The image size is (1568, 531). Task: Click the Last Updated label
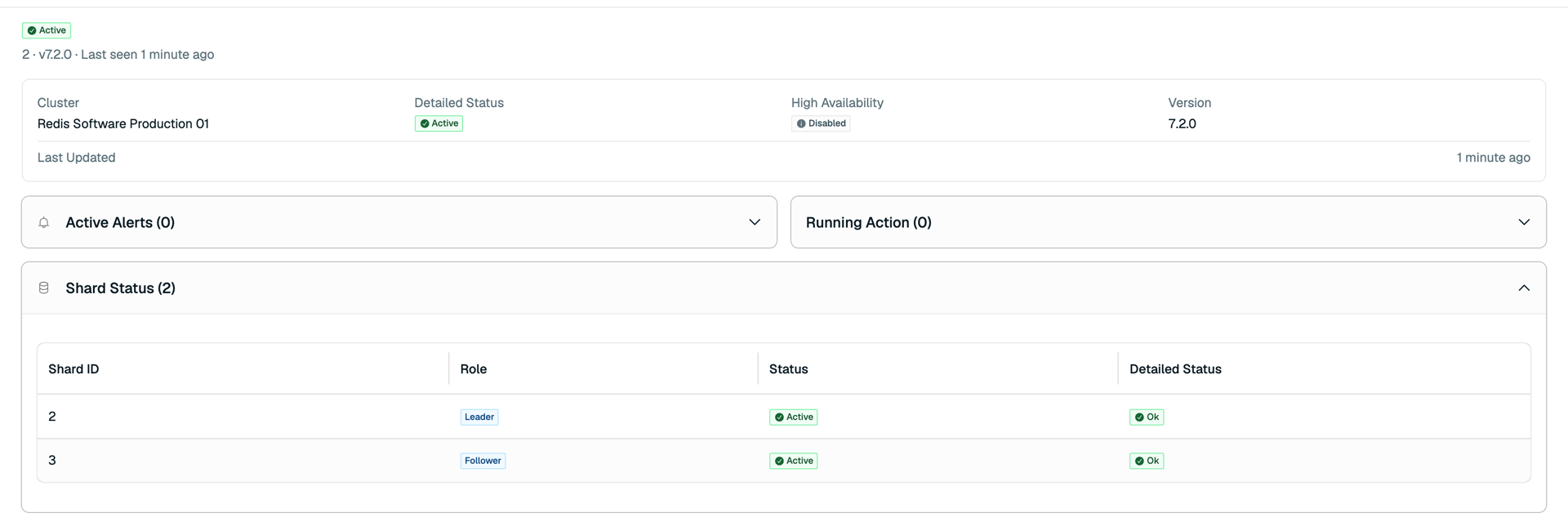(x=76, y=158)
